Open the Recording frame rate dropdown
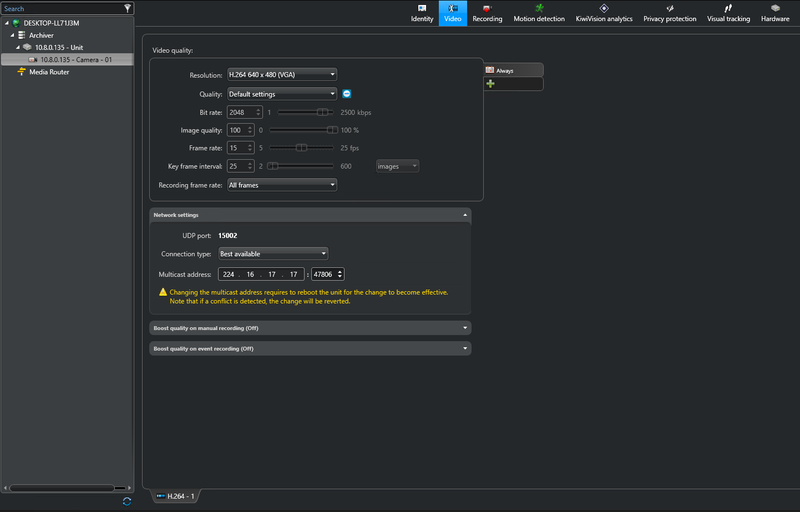 [x=281, y=184]
